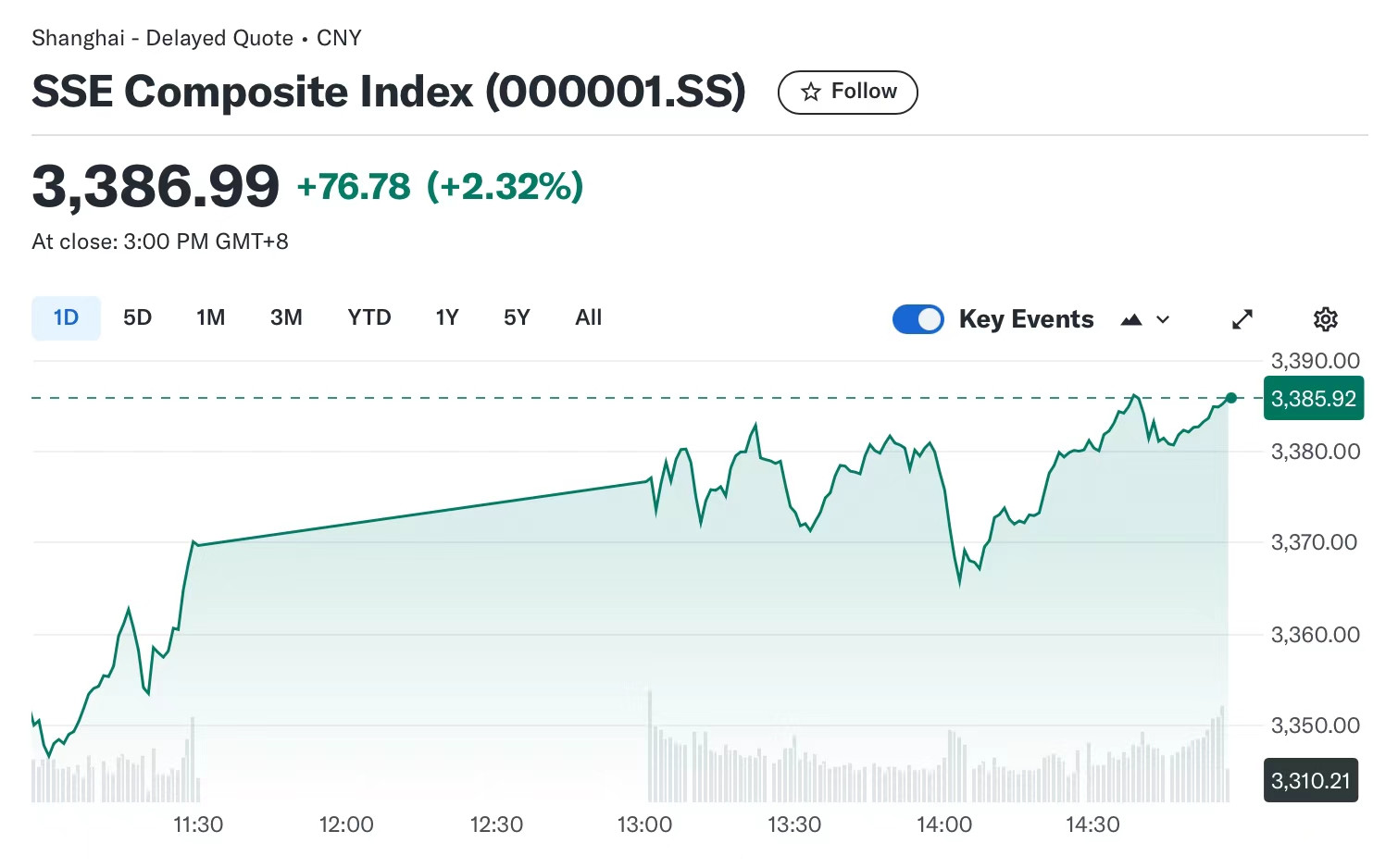Click the 11:30 time axis label
The height and width of the screenshot is (868, 1398).
click(198, 825)
